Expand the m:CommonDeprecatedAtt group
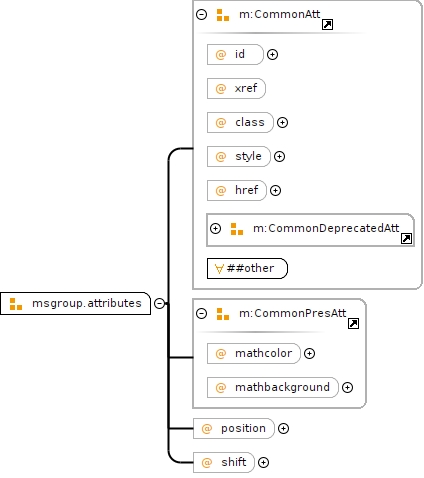This screenshot has height=478, width=424. 216,228
